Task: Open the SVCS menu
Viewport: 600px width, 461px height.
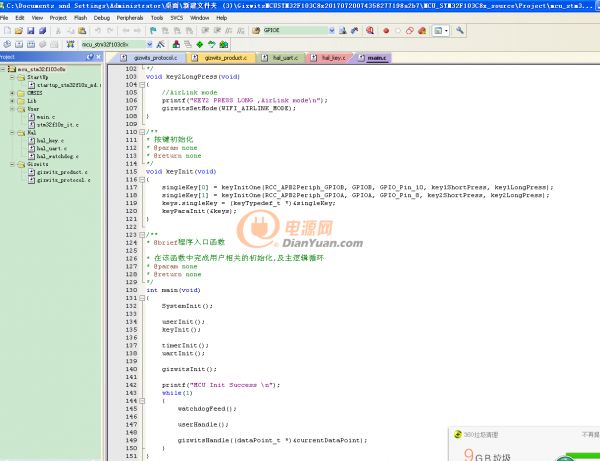Action: click(177, 18)
